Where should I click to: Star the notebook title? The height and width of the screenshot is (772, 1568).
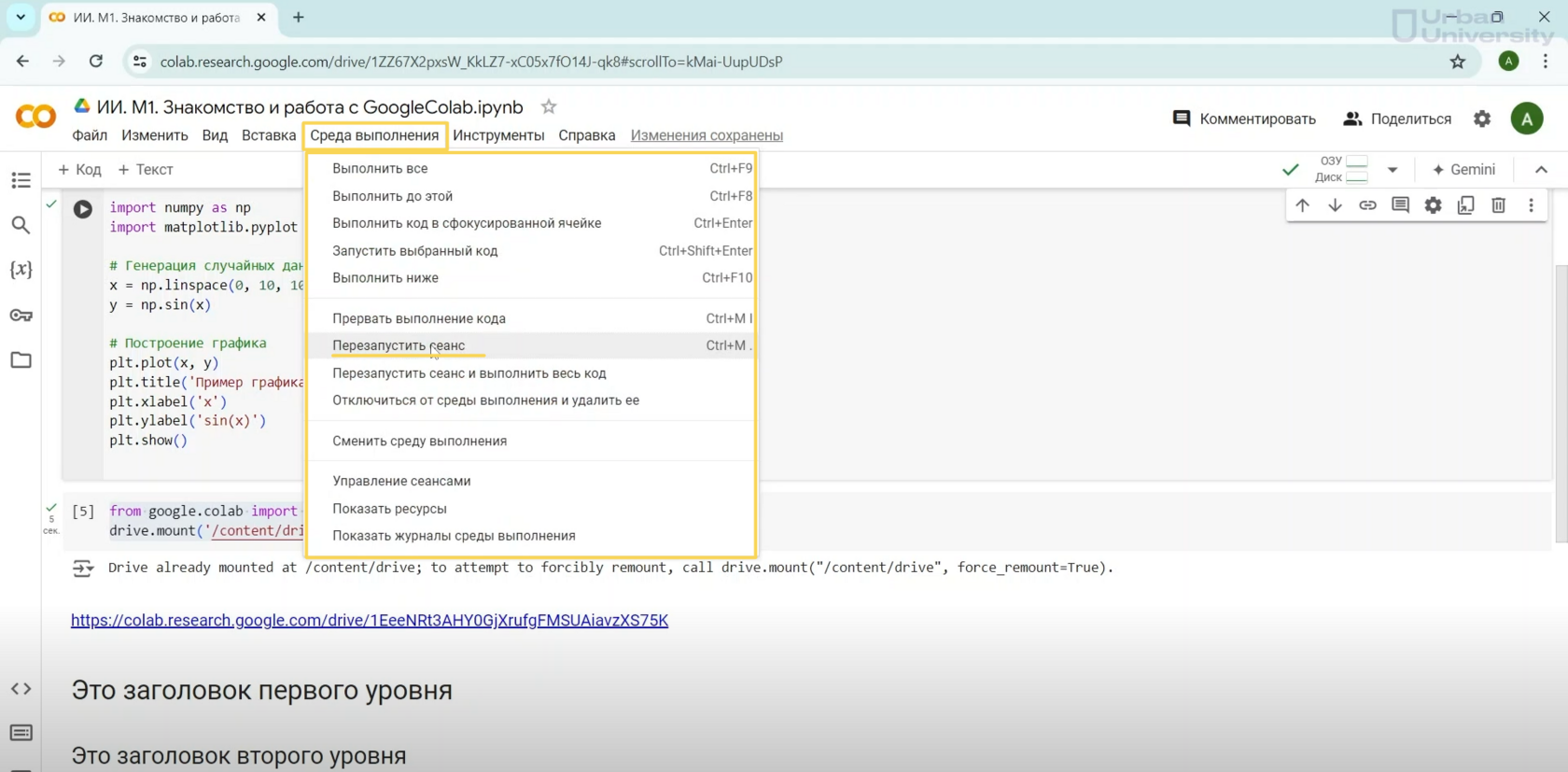point(549,107)
